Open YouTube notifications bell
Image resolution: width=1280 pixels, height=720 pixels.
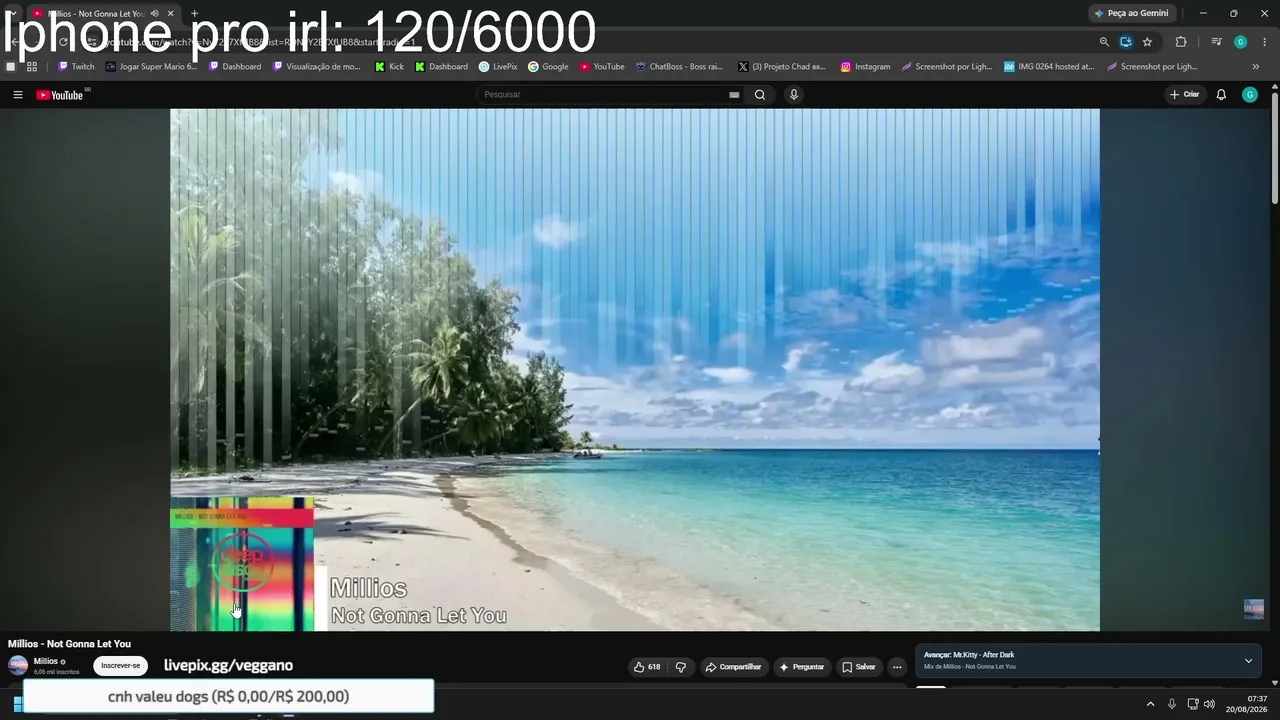(1221, 95)
